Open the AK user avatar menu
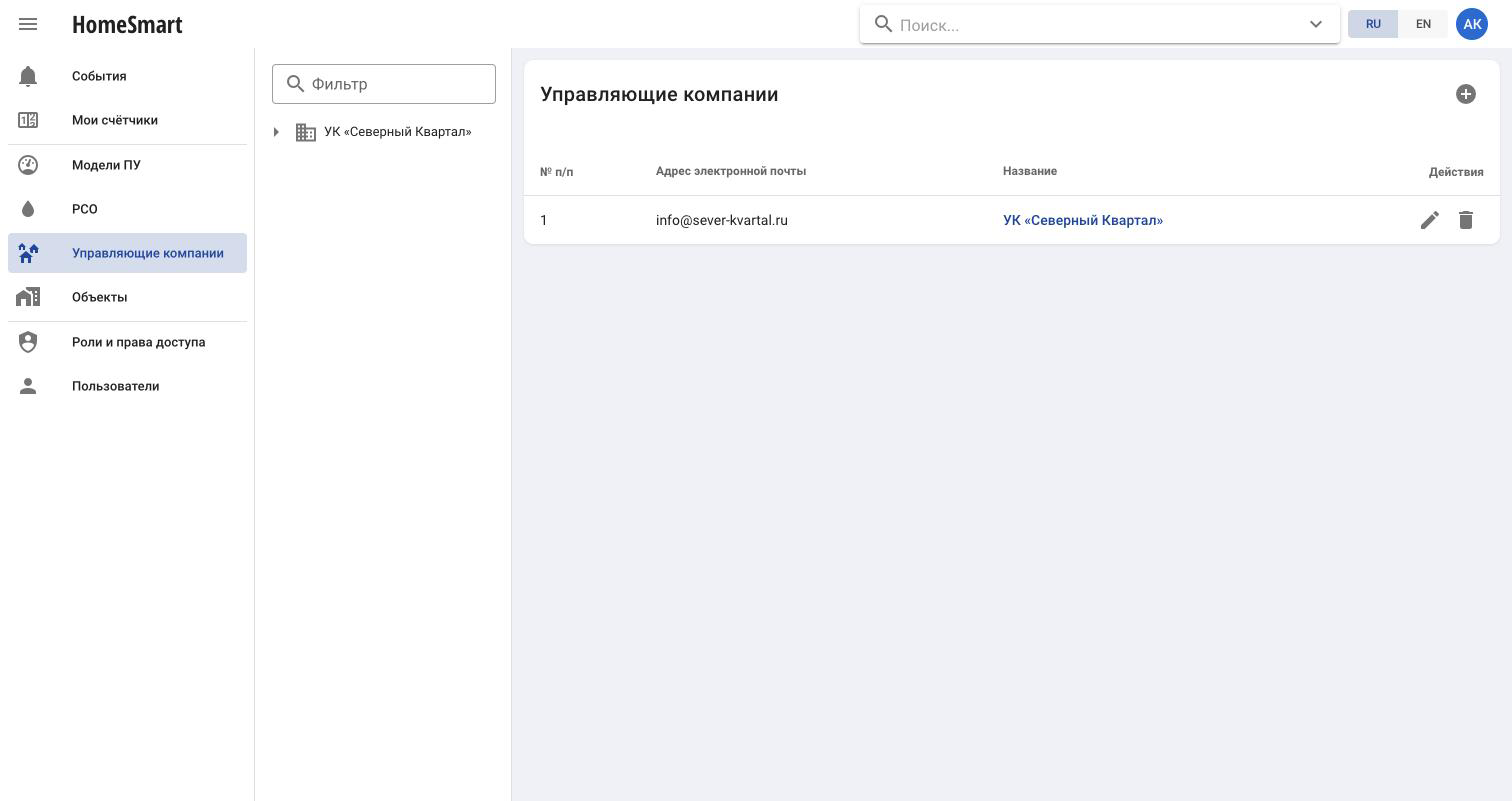The height and width of the screenshot is (801, 1512). (x=1472, y=24)
